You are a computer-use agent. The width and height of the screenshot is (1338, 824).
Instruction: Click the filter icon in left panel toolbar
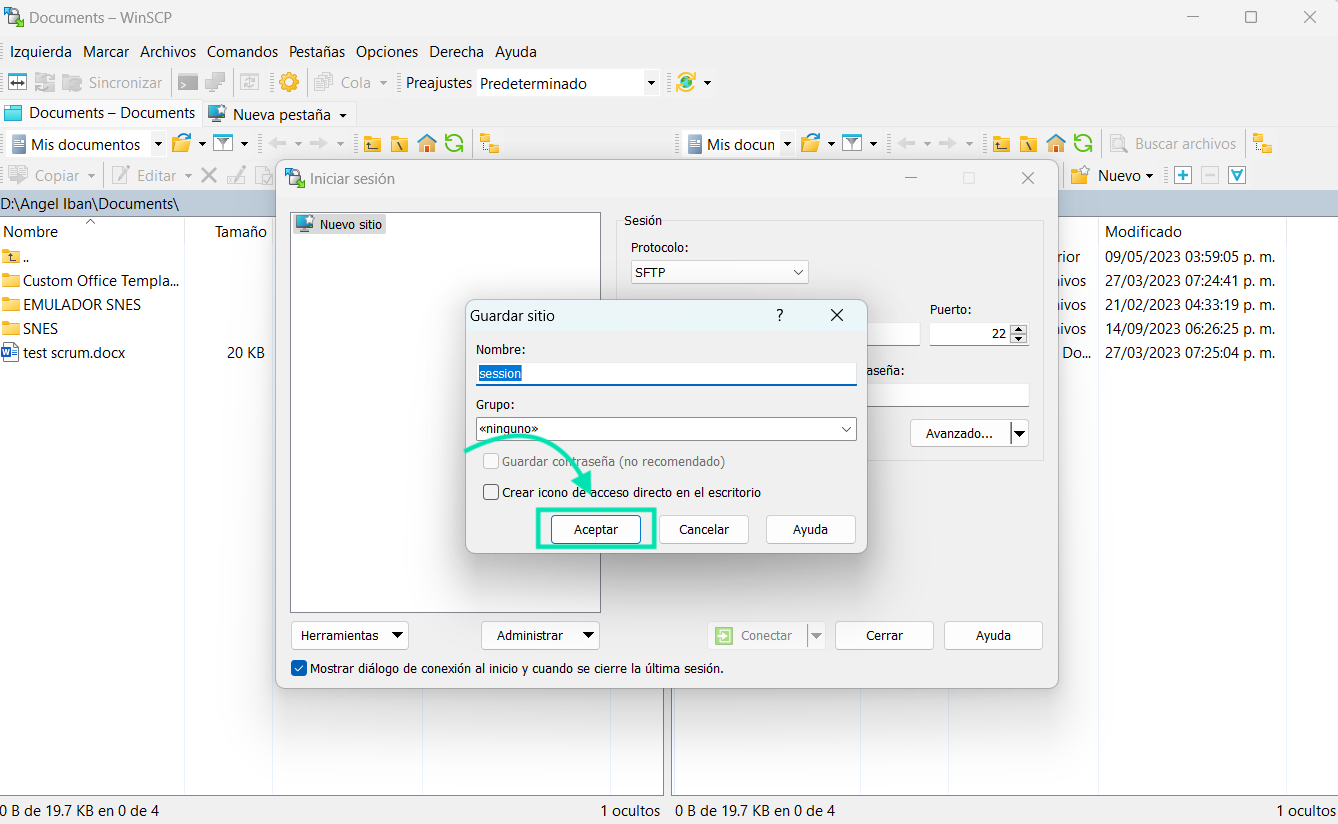(223, 144)
